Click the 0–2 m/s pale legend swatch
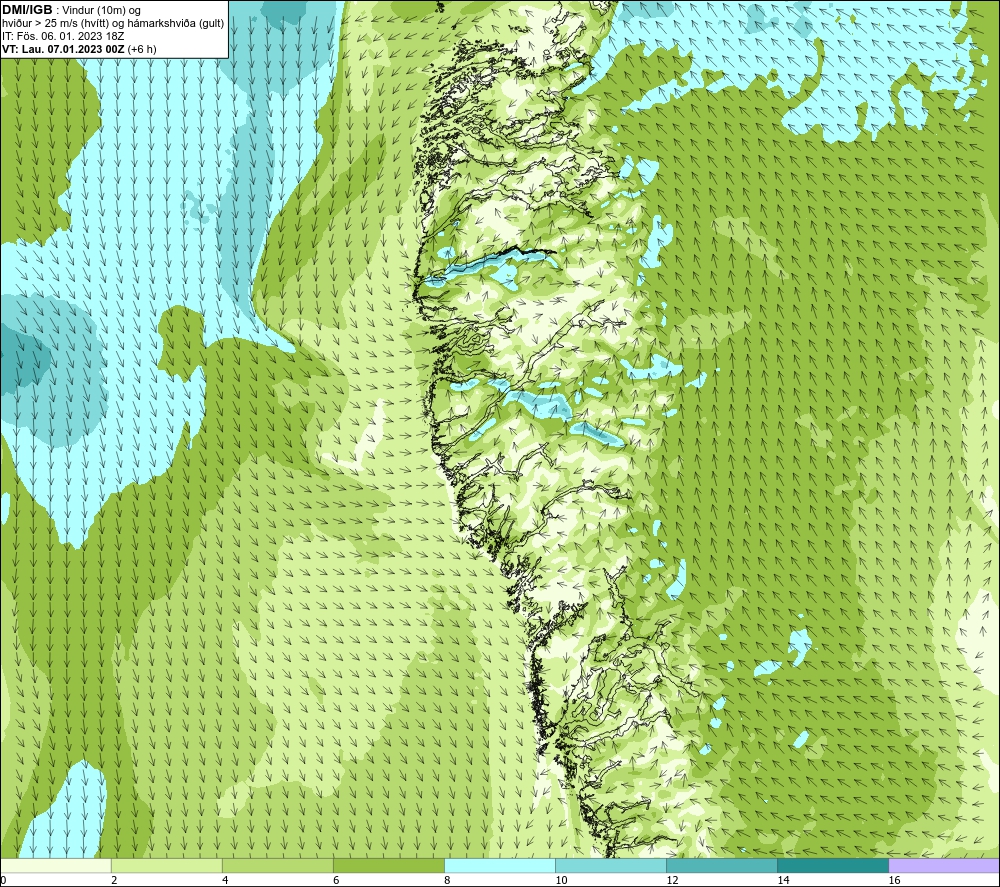 [x=55, y=865]
